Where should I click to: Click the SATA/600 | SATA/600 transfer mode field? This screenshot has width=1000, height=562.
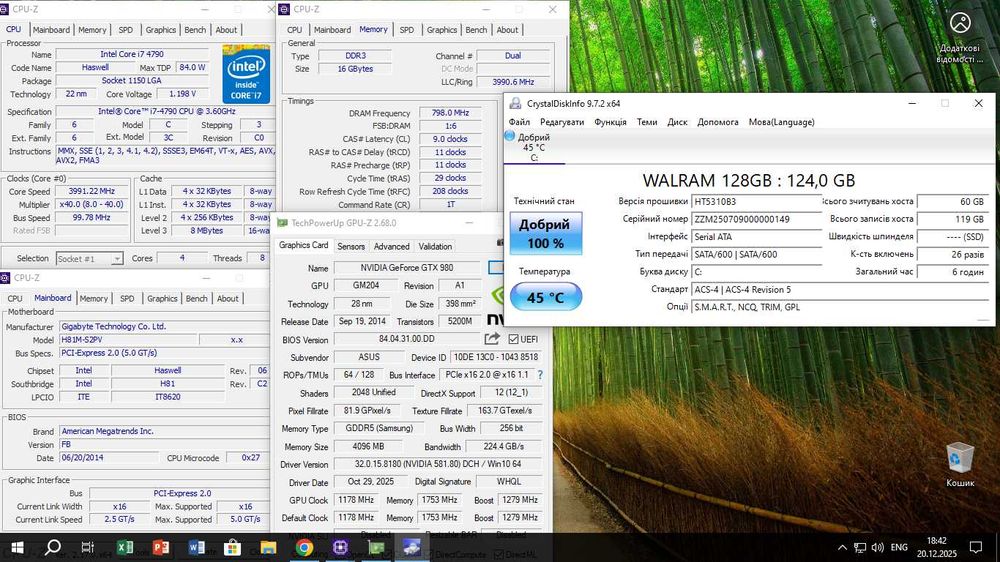tap(756, 254)
